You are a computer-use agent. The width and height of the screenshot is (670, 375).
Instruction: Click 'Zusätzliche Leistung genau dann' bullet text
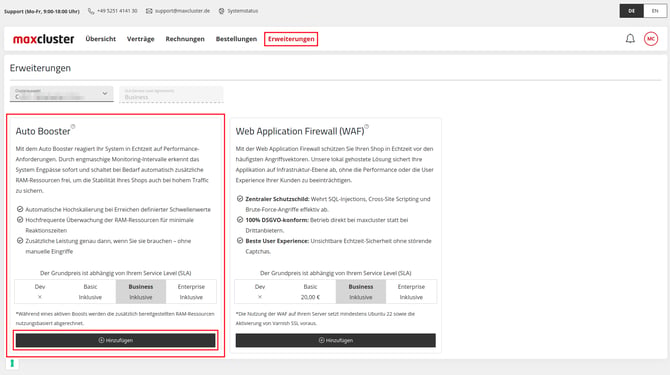coord(108,246)
